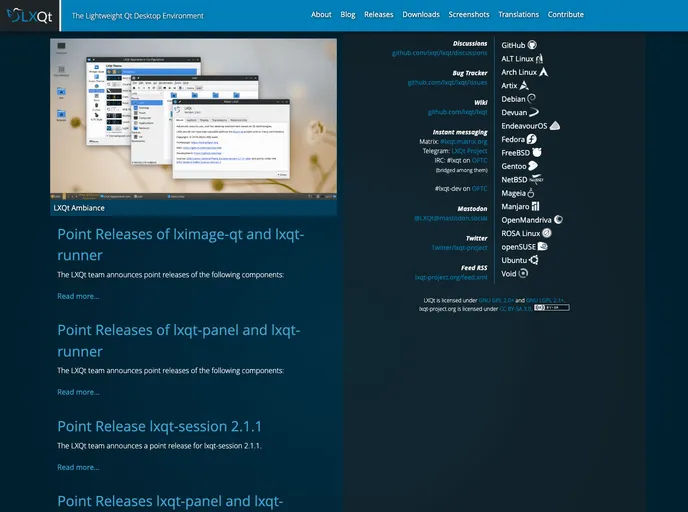Image resolution: width=688 pixels, height=512 pixels.
Task: Click the ROSA Linux logo icon
Action: click(x=546, y=233)
